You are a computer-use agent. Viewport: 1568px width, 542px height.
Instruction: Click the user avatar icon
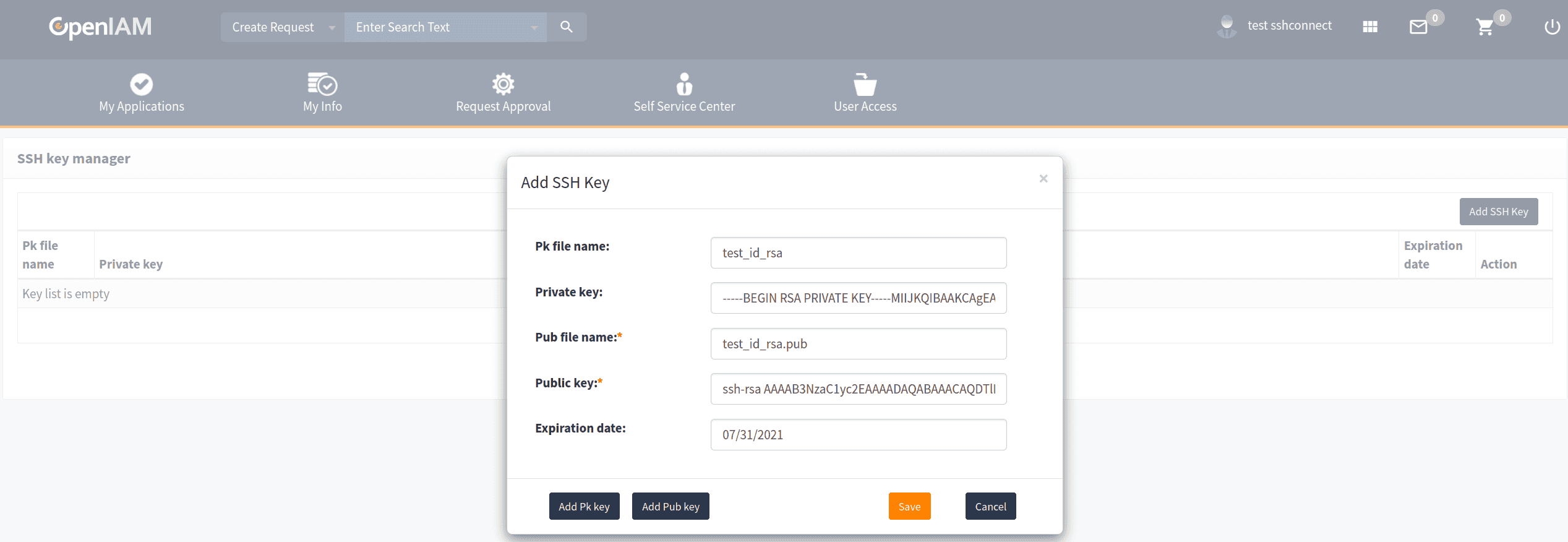1226,27
